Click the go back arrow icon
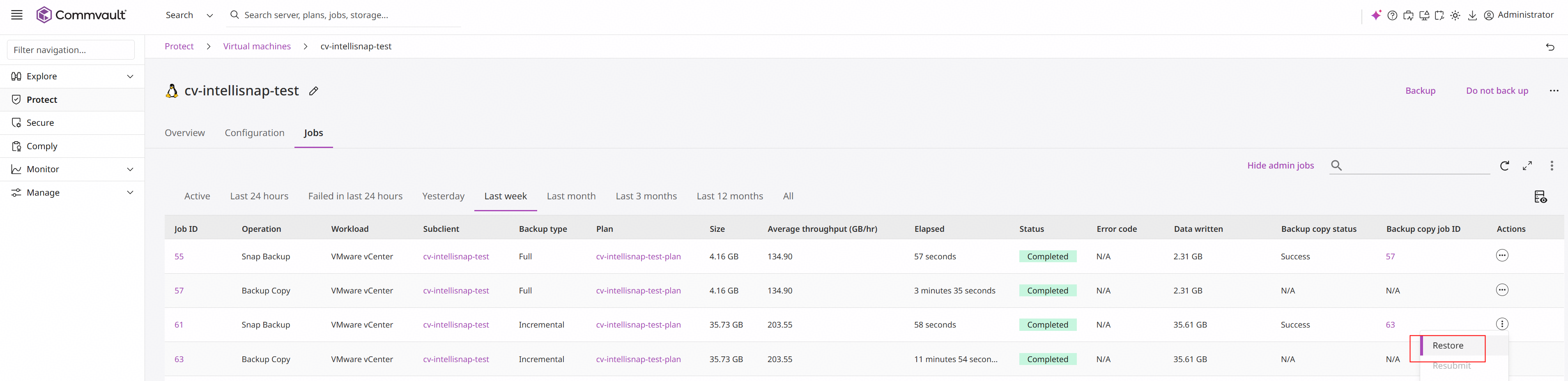Screen dimensions: 1568x381 (1550, 47)
